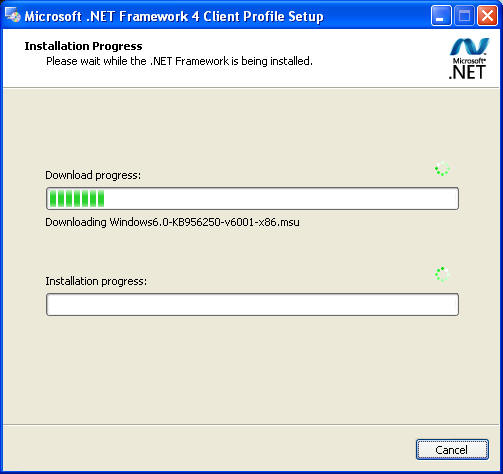
Task: Click the .NET wordmark under the logo
Action: coord(467,72)
